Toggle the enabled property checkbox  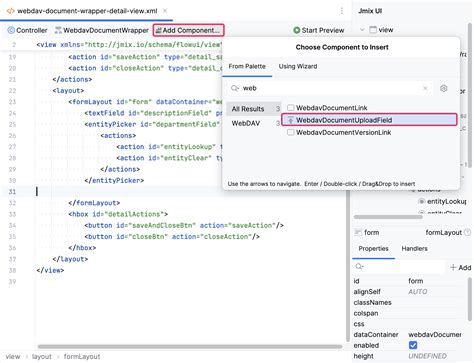point(413,345)
